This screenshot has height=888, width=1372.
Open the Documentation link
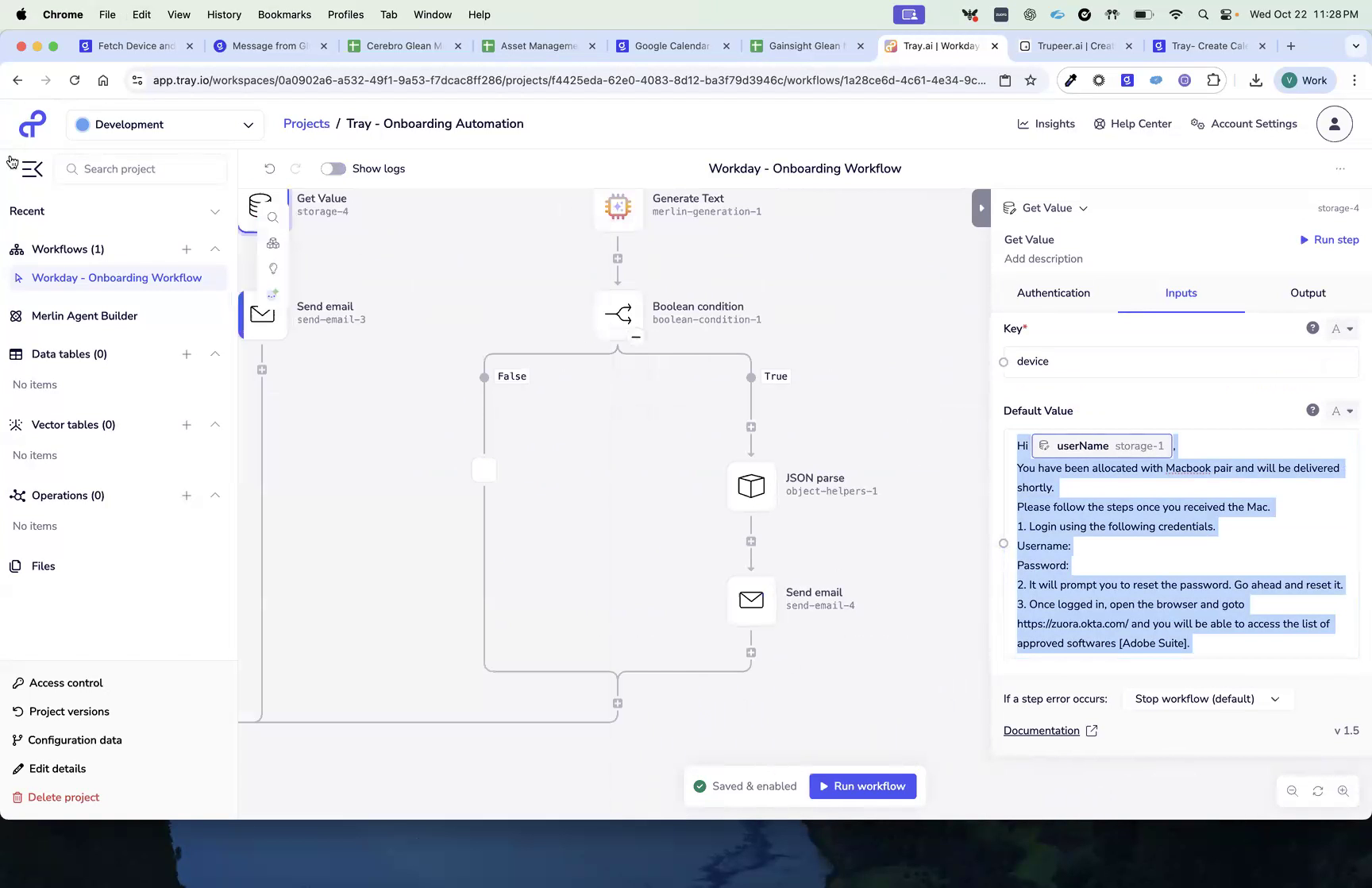coord(1042,730)
